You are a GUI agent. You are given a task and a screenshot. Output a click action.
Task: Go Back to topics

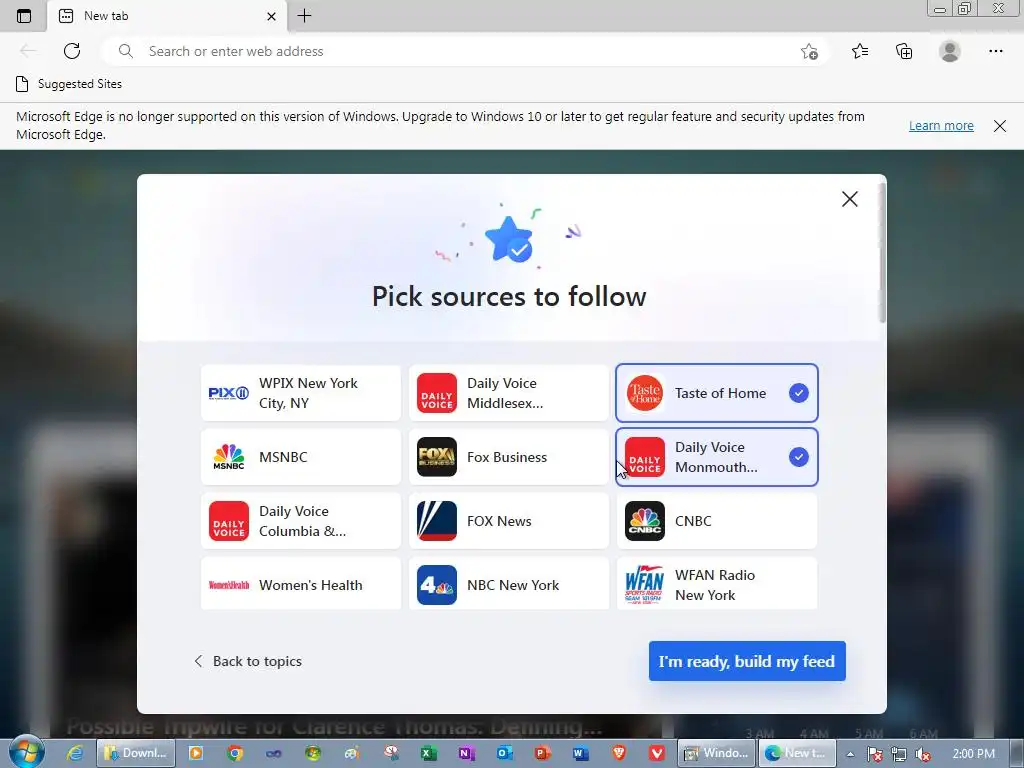coord(248,661)
